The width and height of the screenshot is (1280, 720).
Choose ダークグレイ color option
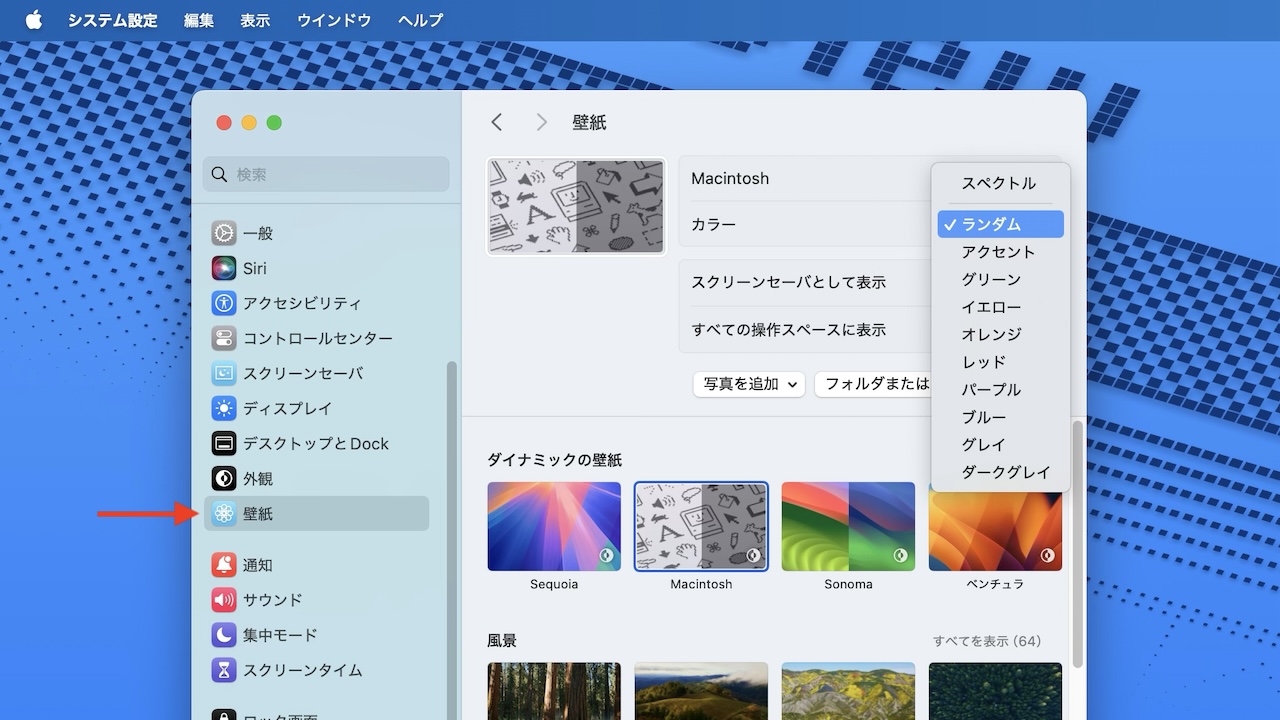1000,472
